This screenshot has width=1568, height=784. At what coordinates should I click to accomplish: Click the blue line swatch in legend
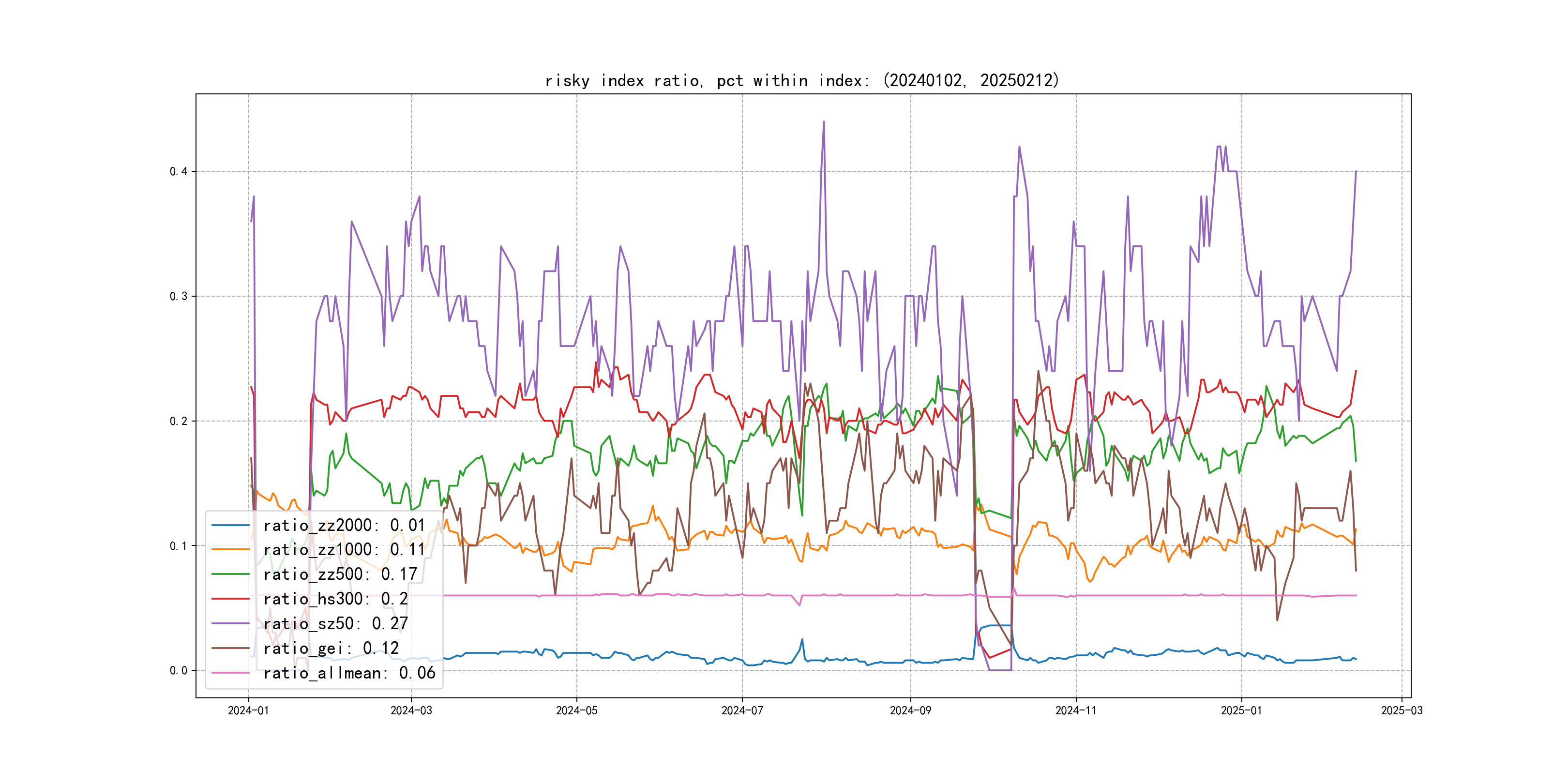pyautogui.click(x=230, y=525)
